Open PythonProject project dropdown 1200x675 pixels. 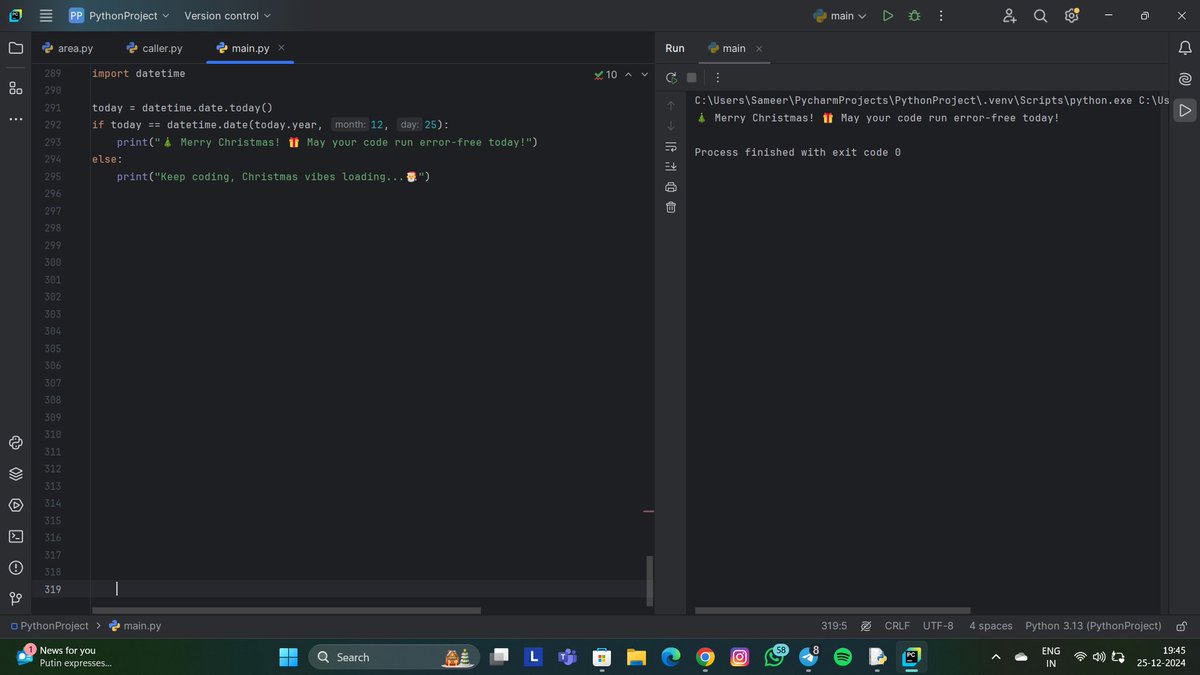(x=119, y=16)
